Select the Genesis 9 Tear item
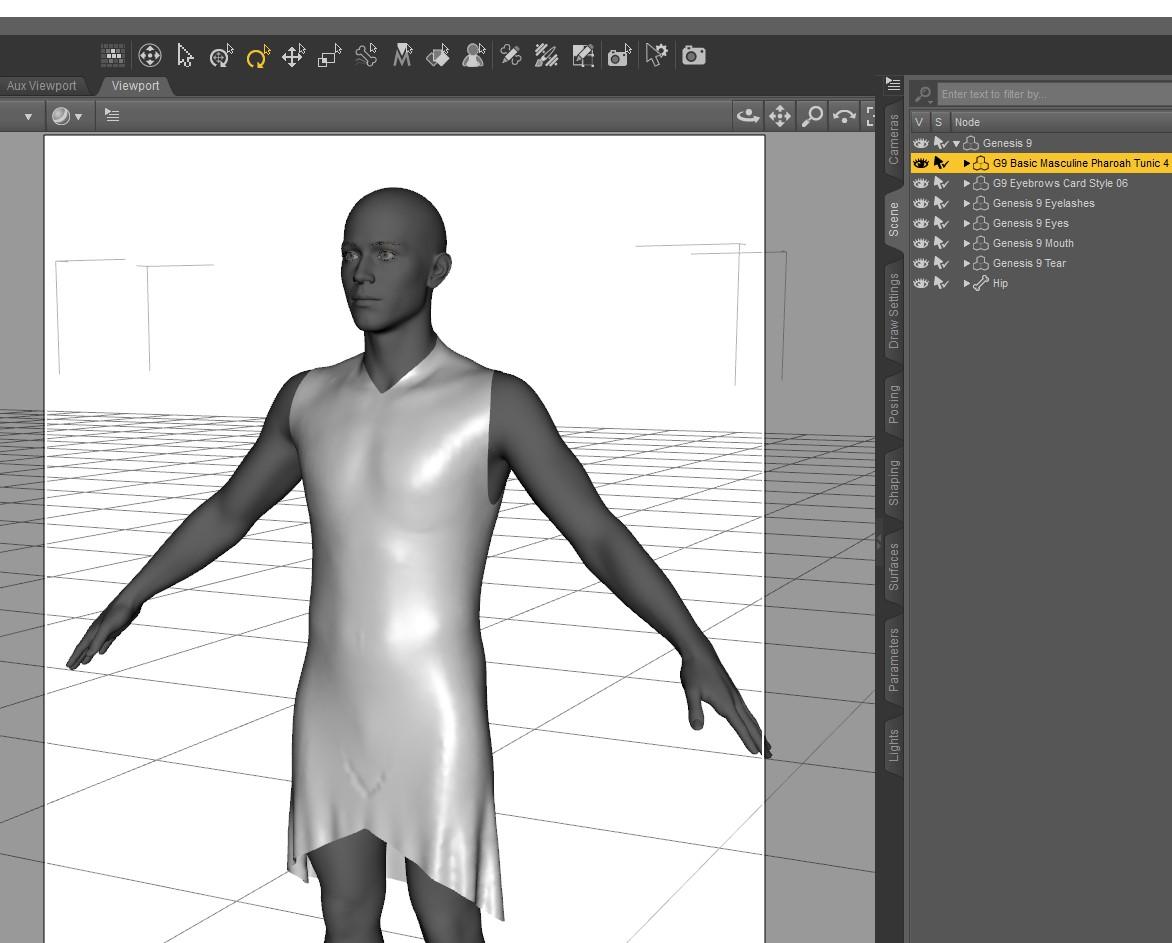 coord(1029,263)
